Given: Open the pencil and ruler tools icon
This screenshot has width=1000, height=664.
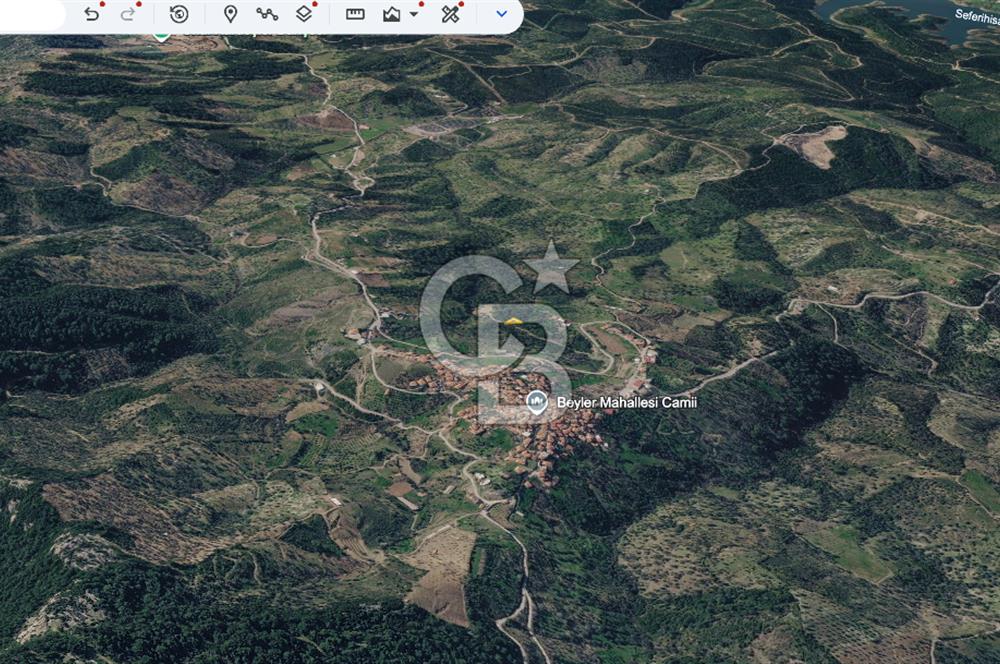Looking at the screenshot, I should (451, 14).
